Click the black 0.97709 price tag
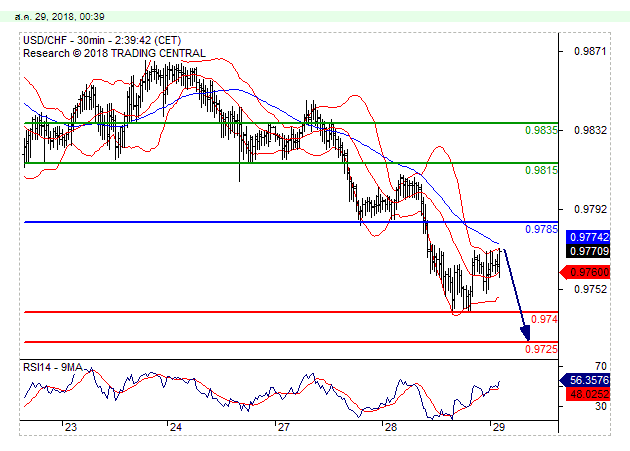 point(588,251)
